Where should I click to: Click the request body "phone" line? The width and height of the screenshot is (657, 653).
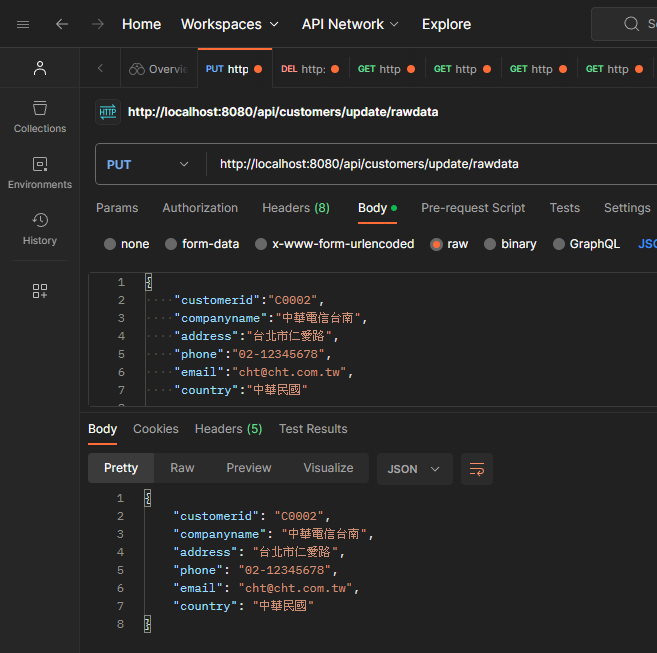coord(253,354)
